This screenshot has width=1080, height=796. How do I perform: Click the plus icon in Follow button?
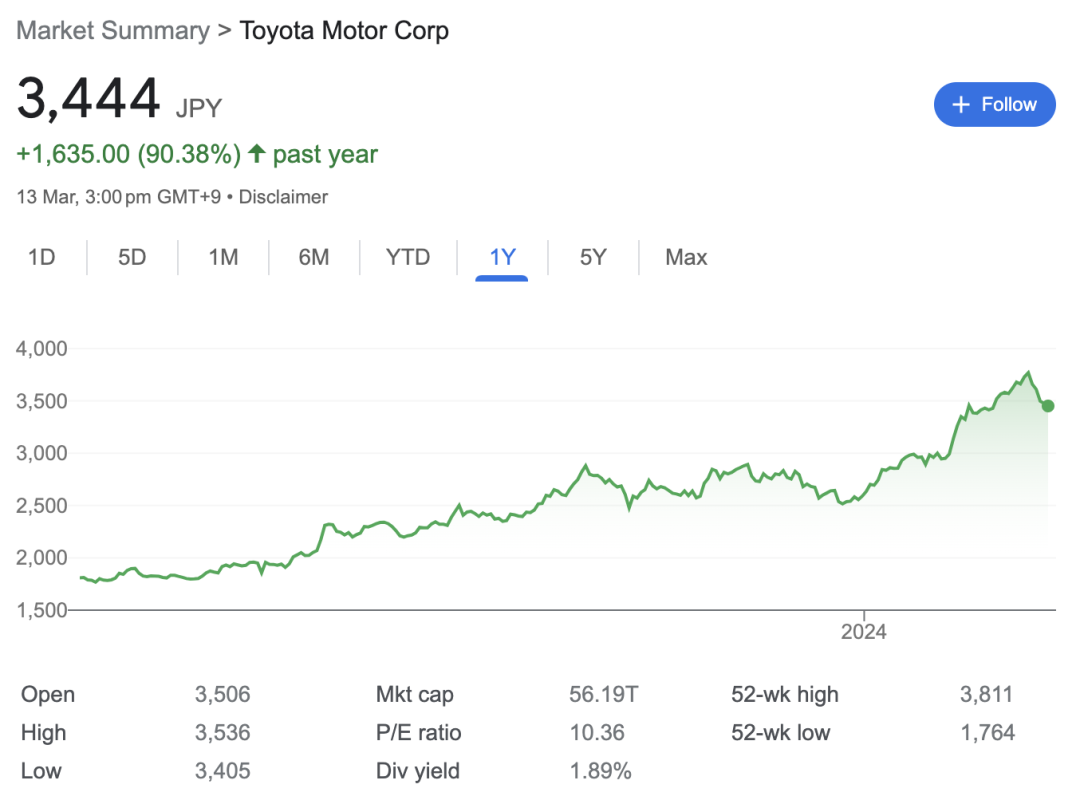(961, 105)
